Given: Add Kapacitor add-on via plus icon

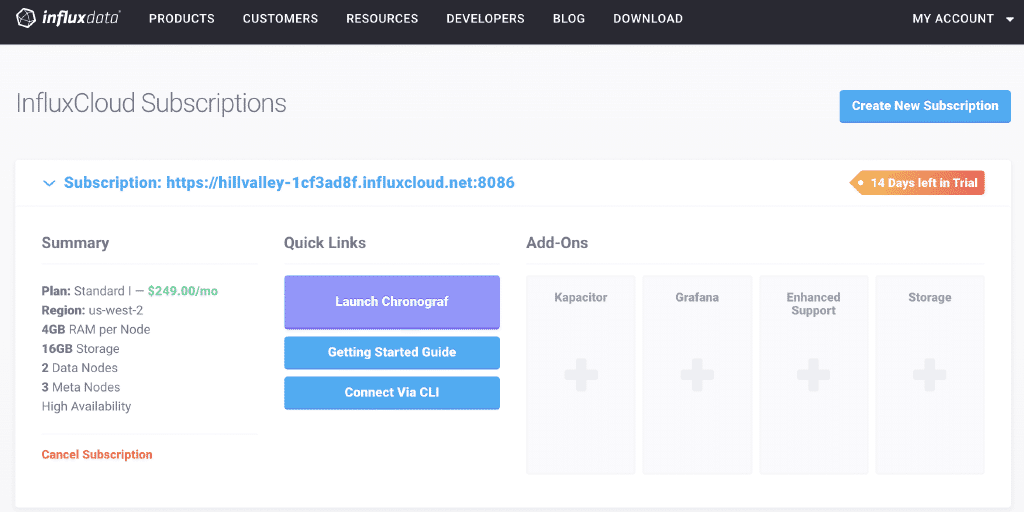Looking at the screenshot, I should 581,375.
